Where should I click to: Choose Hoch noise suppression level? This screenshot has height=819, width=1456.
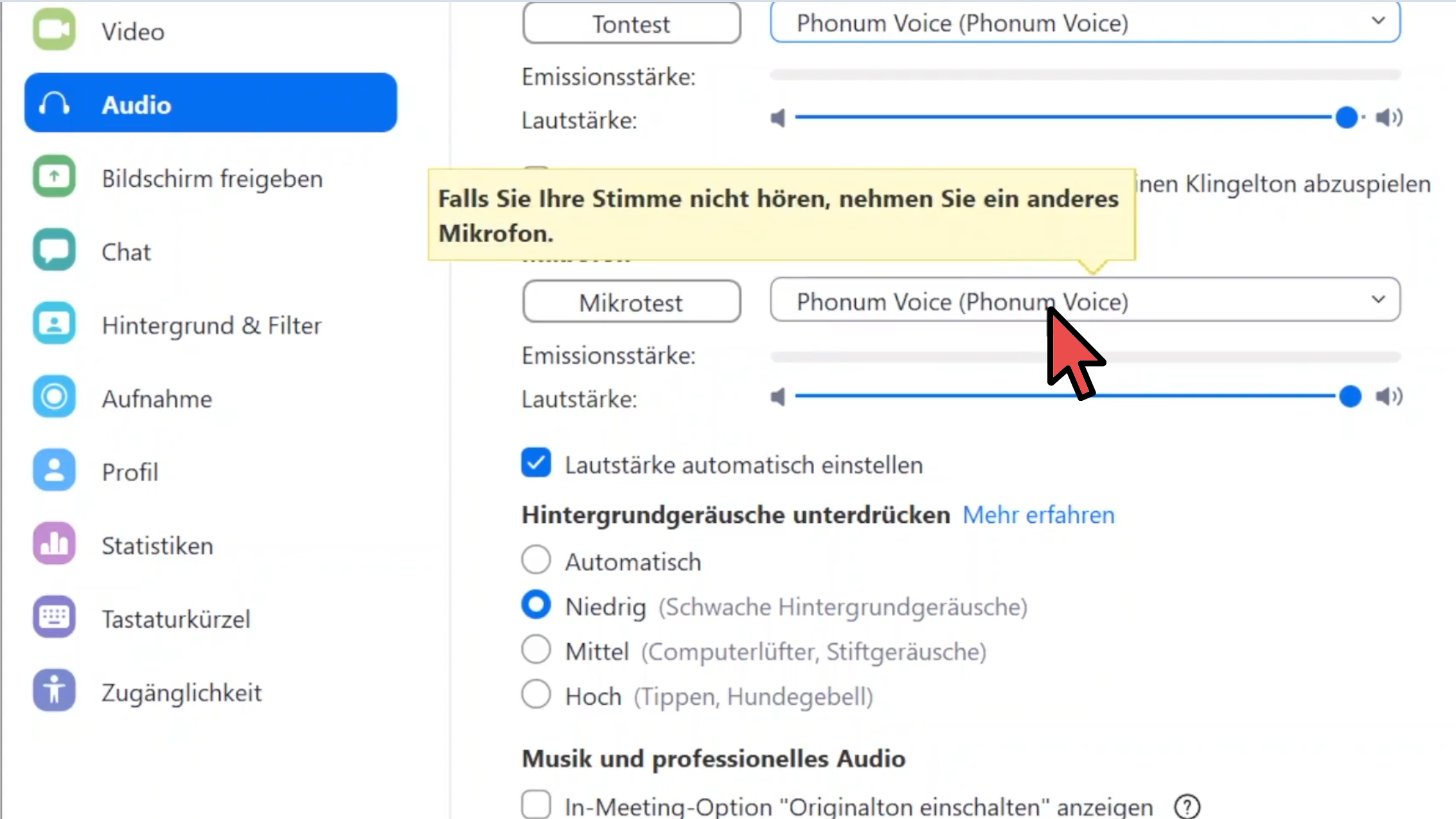pos(536,695)
